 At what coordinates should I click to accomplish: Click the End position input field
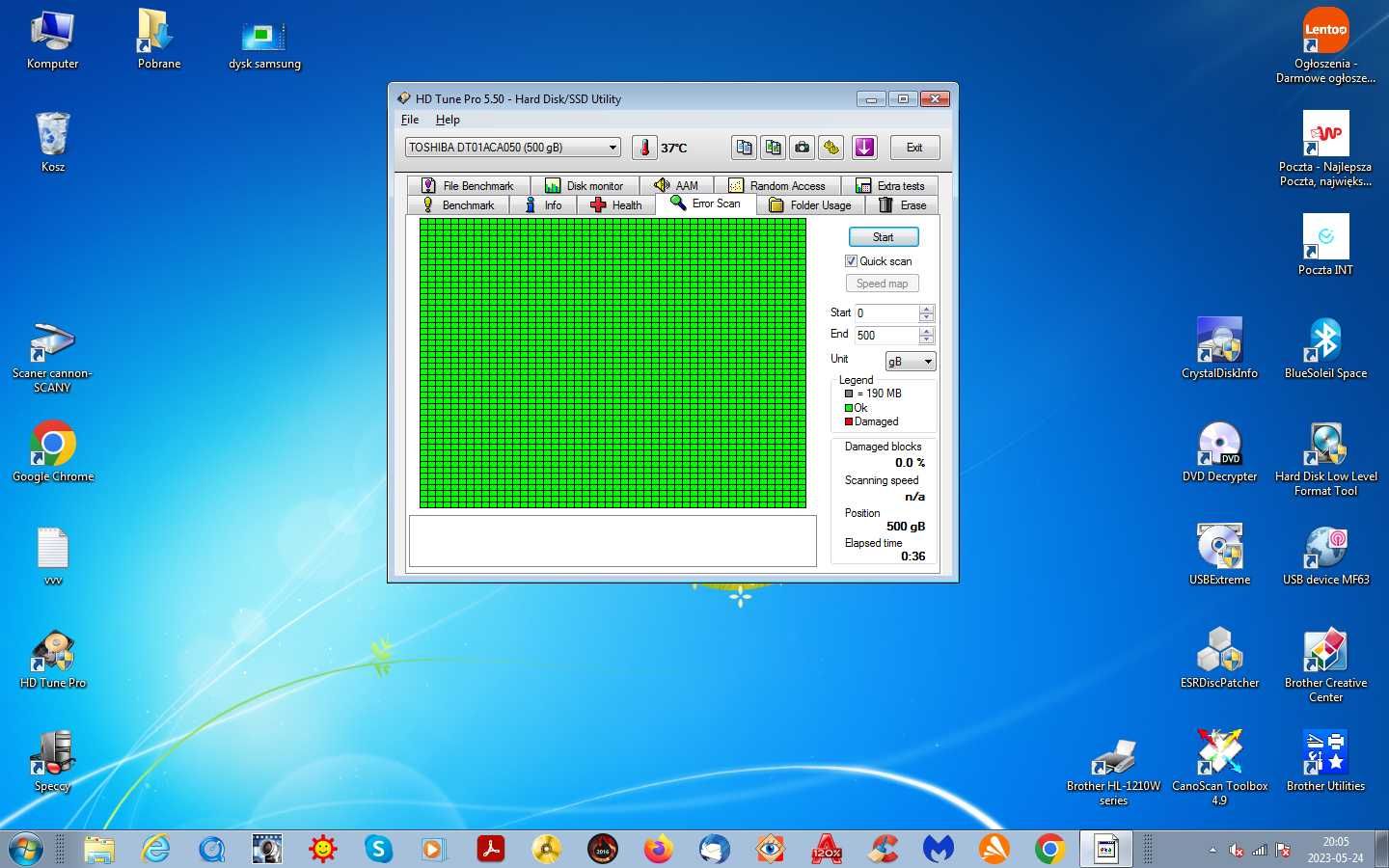[887, 336]
